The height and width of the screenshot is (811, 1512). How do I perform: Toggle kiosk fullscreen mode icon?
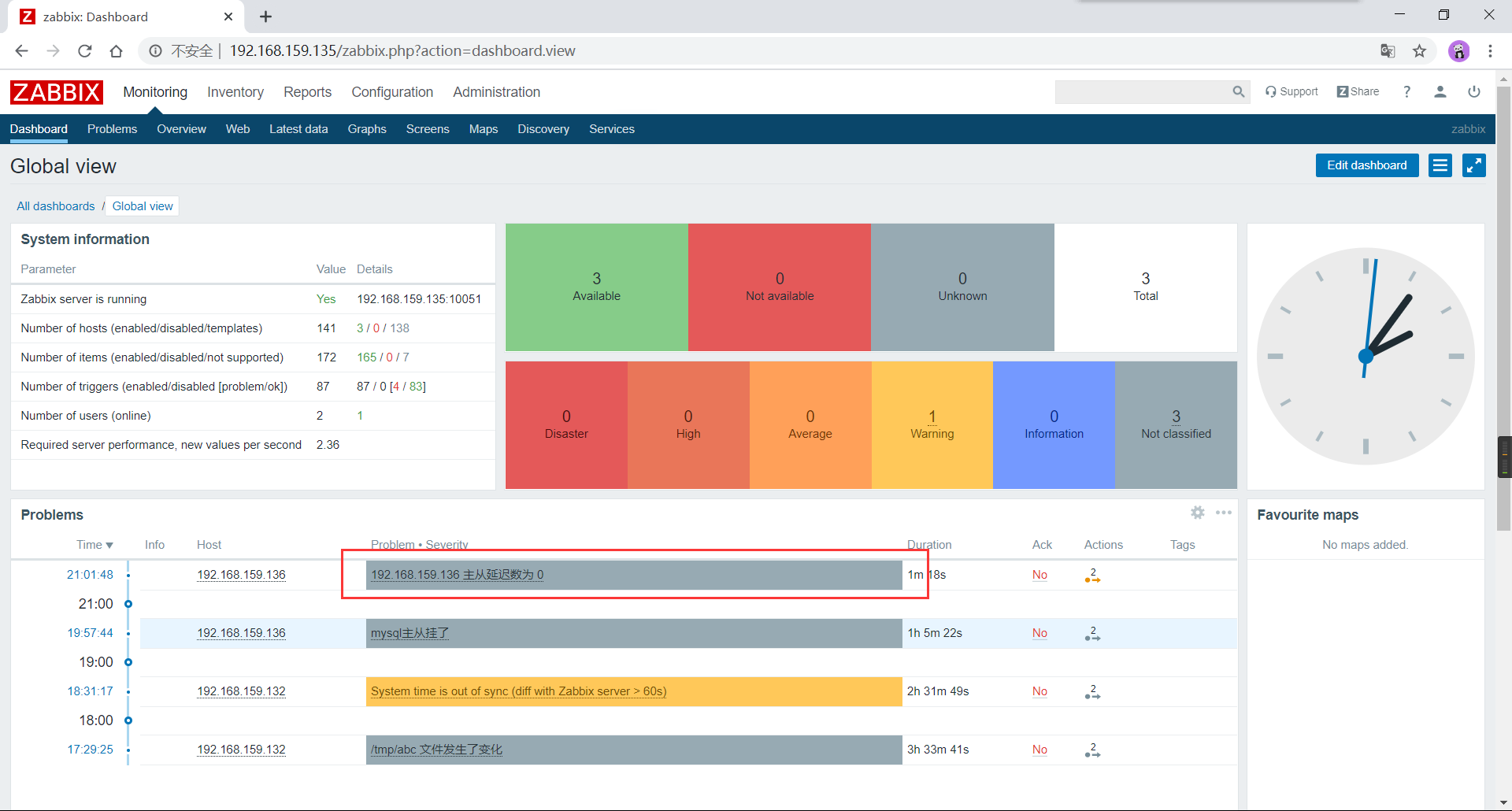point(1473,165)
